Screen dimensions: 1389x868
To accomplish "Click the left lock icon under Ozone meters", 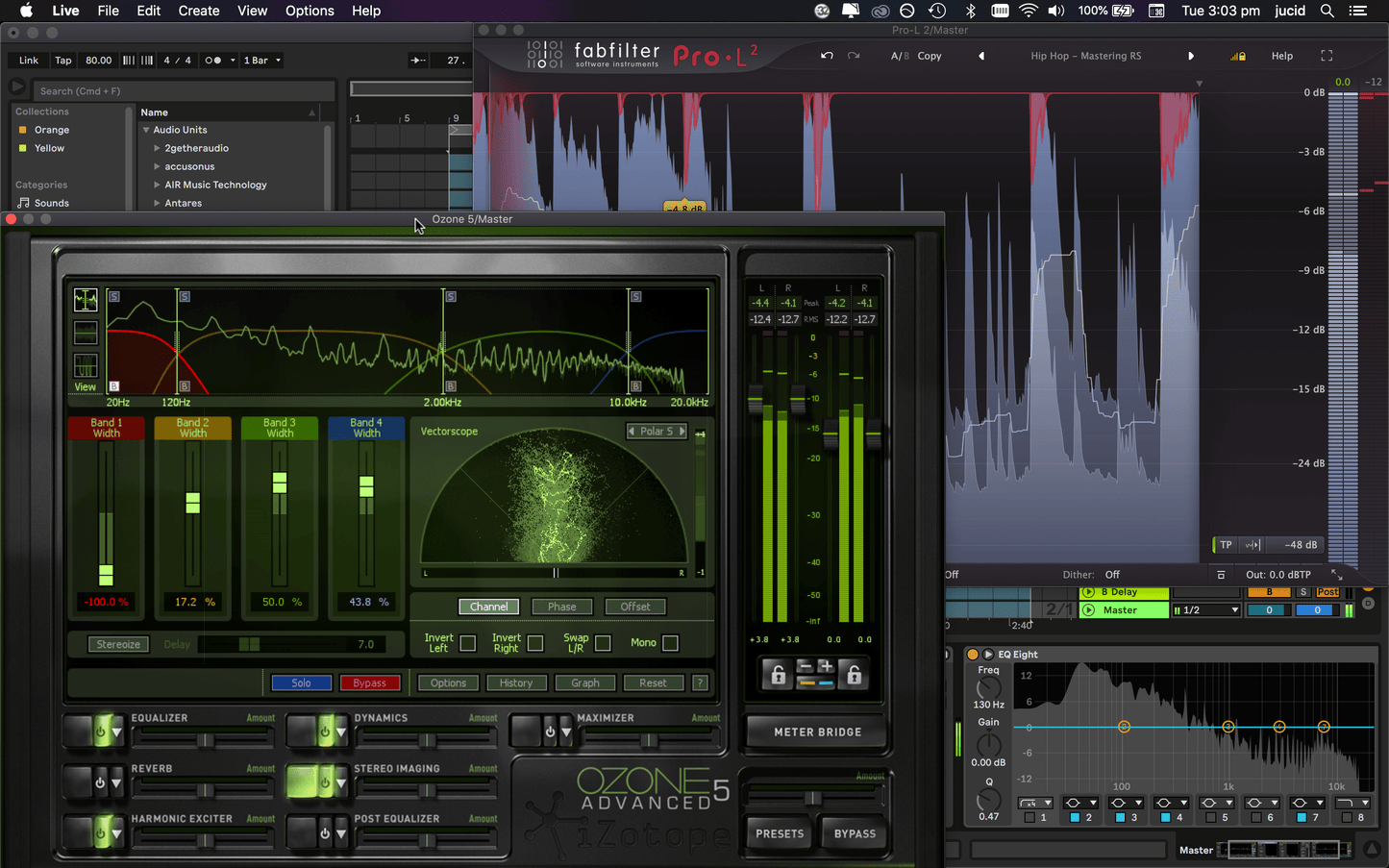I will [x=776, y=674].
